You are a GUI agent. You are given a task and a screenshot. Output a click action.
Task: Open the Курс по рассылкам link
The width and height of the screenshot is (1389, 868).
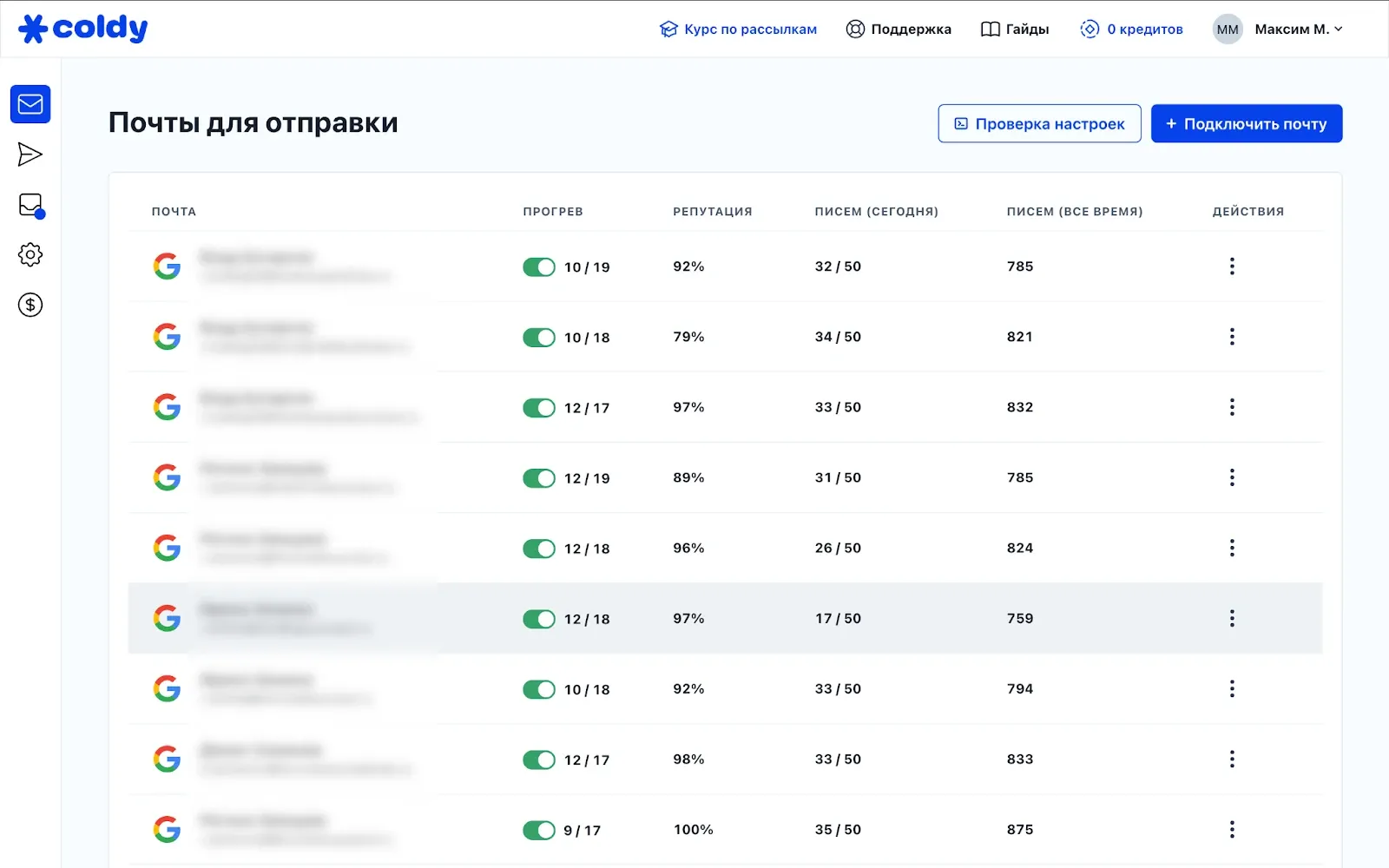pos(738,30)
